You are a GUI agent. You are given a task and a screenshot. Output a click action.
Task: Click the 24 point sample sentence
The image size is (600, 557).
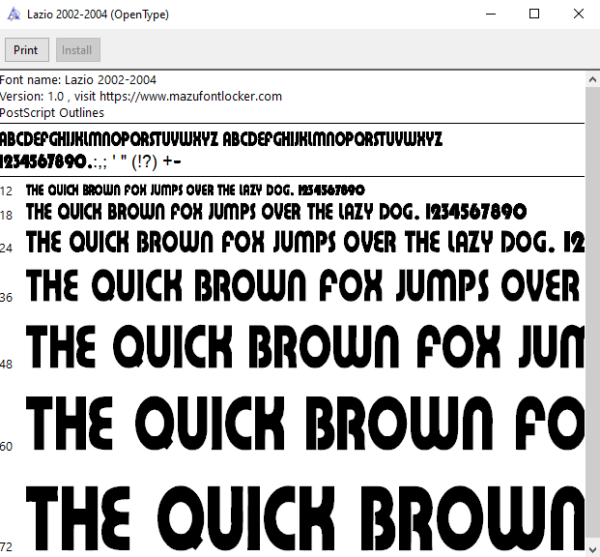(305, 243)
